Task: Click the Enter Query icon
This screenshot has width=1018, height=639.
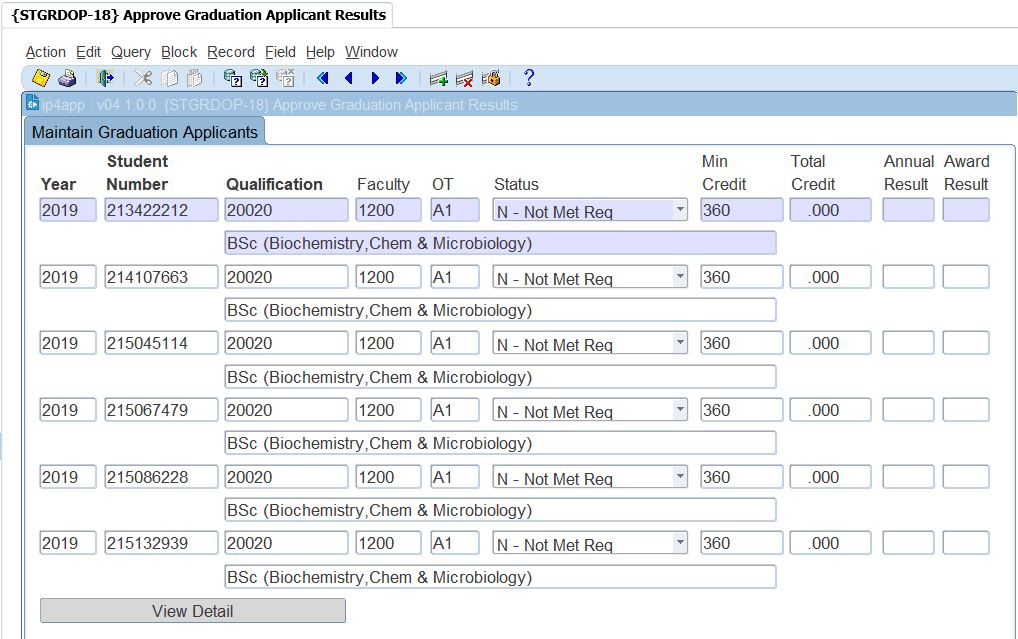Action: pos(233,78)
